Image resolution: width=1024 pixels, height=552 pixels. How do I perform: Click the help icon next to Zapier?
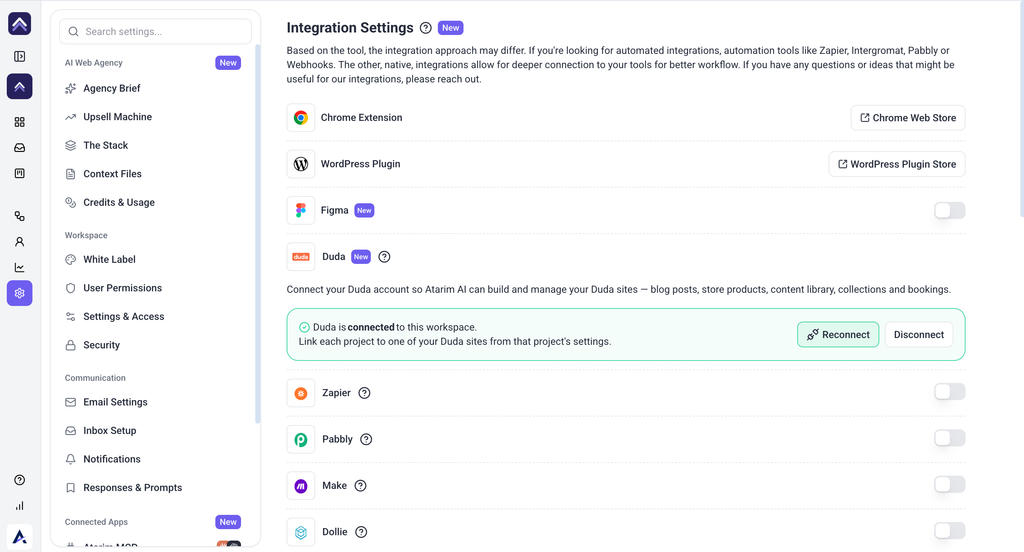click(x=364, y=393)
